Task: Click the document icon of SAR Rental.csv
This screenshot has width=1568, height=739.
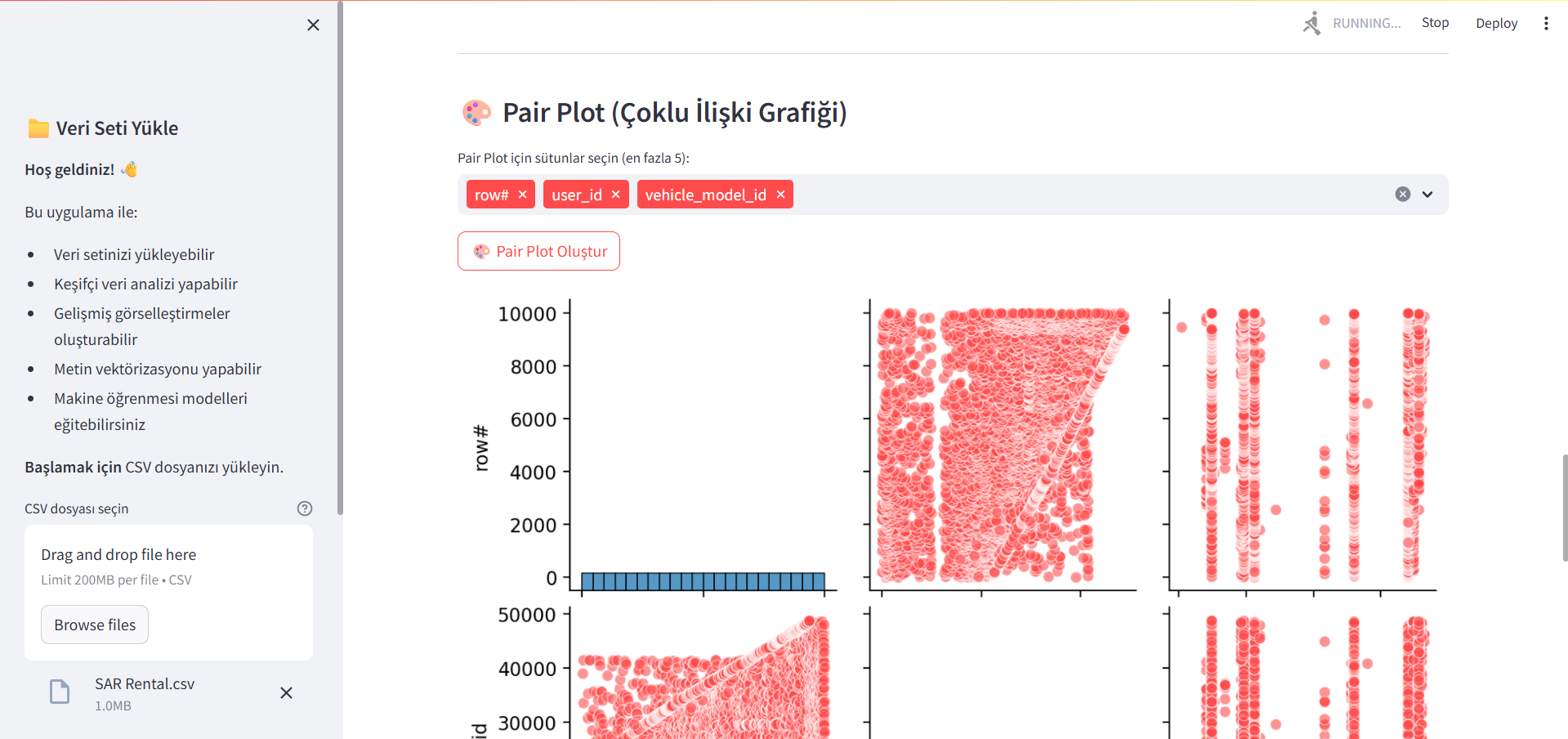Action: [x=59, y=692]
